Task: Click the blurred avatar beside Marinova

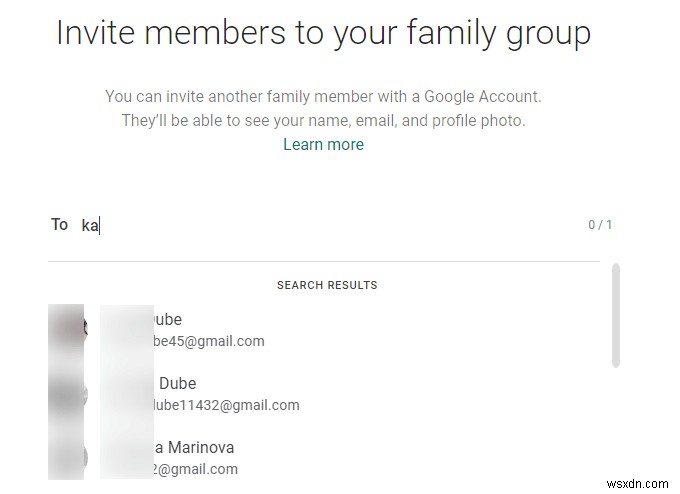Action: point(67,458)
